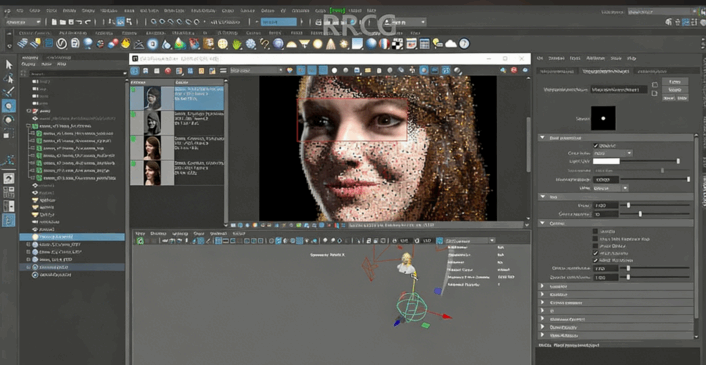This screenshot has width=706, height=365.
Task: Toggle the green checkbox on the bottom snapshot row
Action: coord(133,164)
